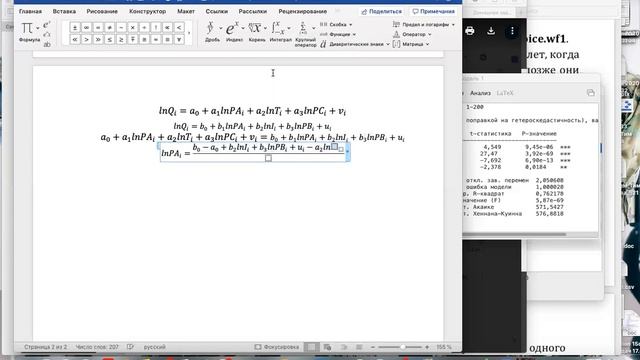Open the three-dot menu in PDF viewer
Image resolution: width=640 pixels, height=360 pixels.
(512, 31)
